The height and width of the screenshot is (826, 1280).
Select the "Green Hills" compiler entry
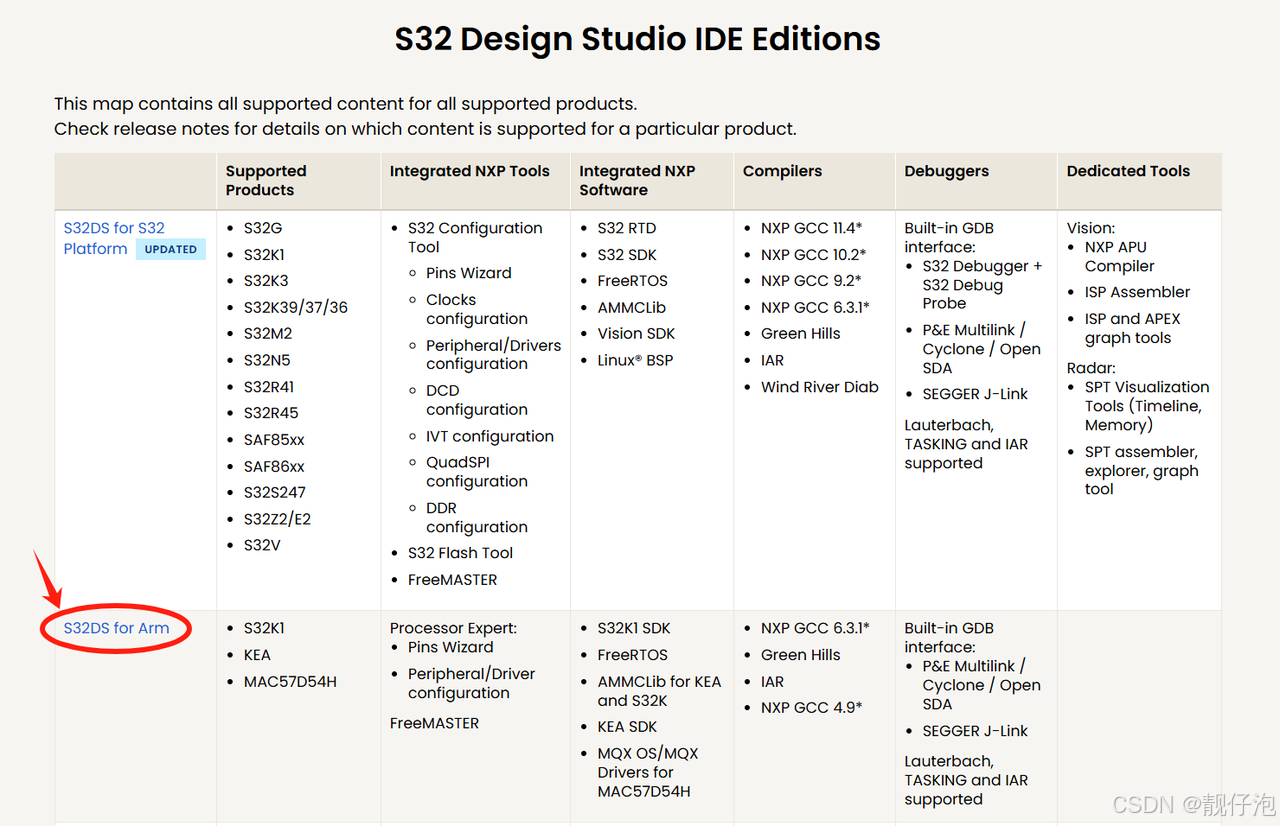pyautogui.click(x=800, y=333)
